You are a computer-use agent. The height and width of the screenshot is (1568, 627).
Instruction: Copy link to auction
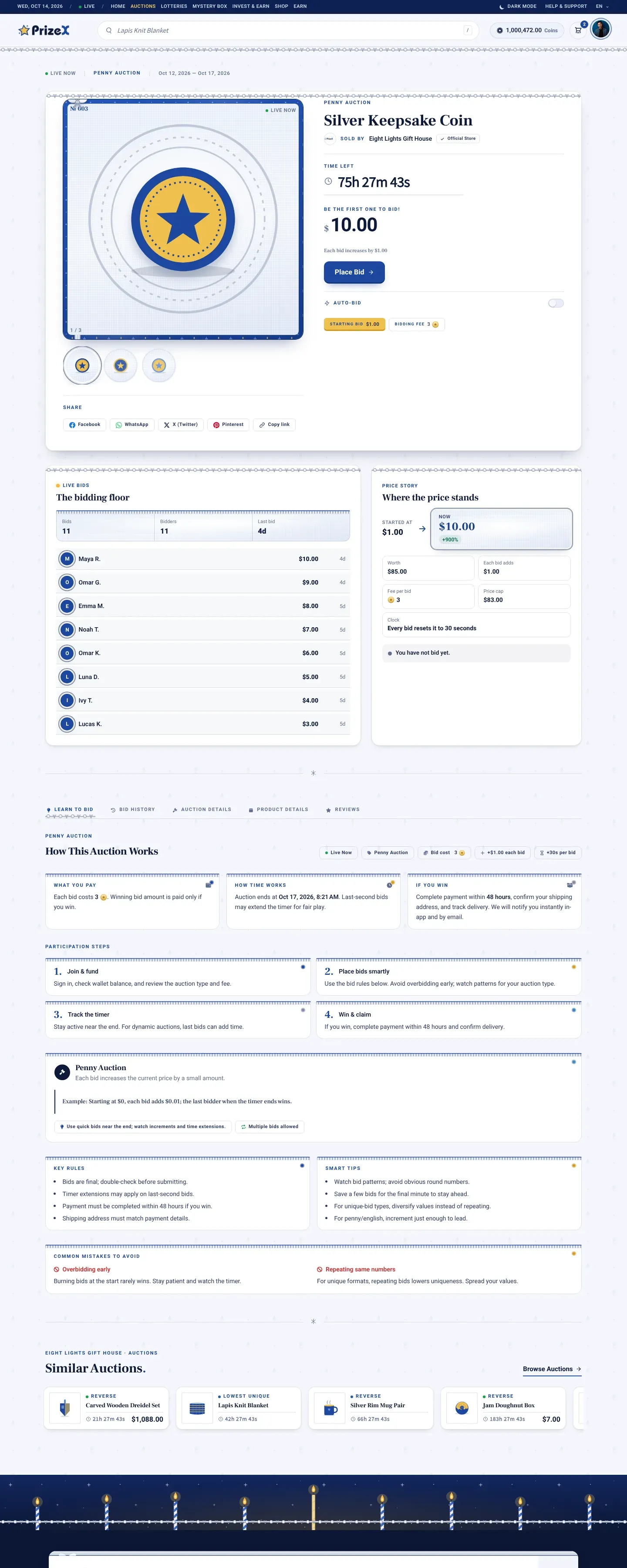coord(275,424)
